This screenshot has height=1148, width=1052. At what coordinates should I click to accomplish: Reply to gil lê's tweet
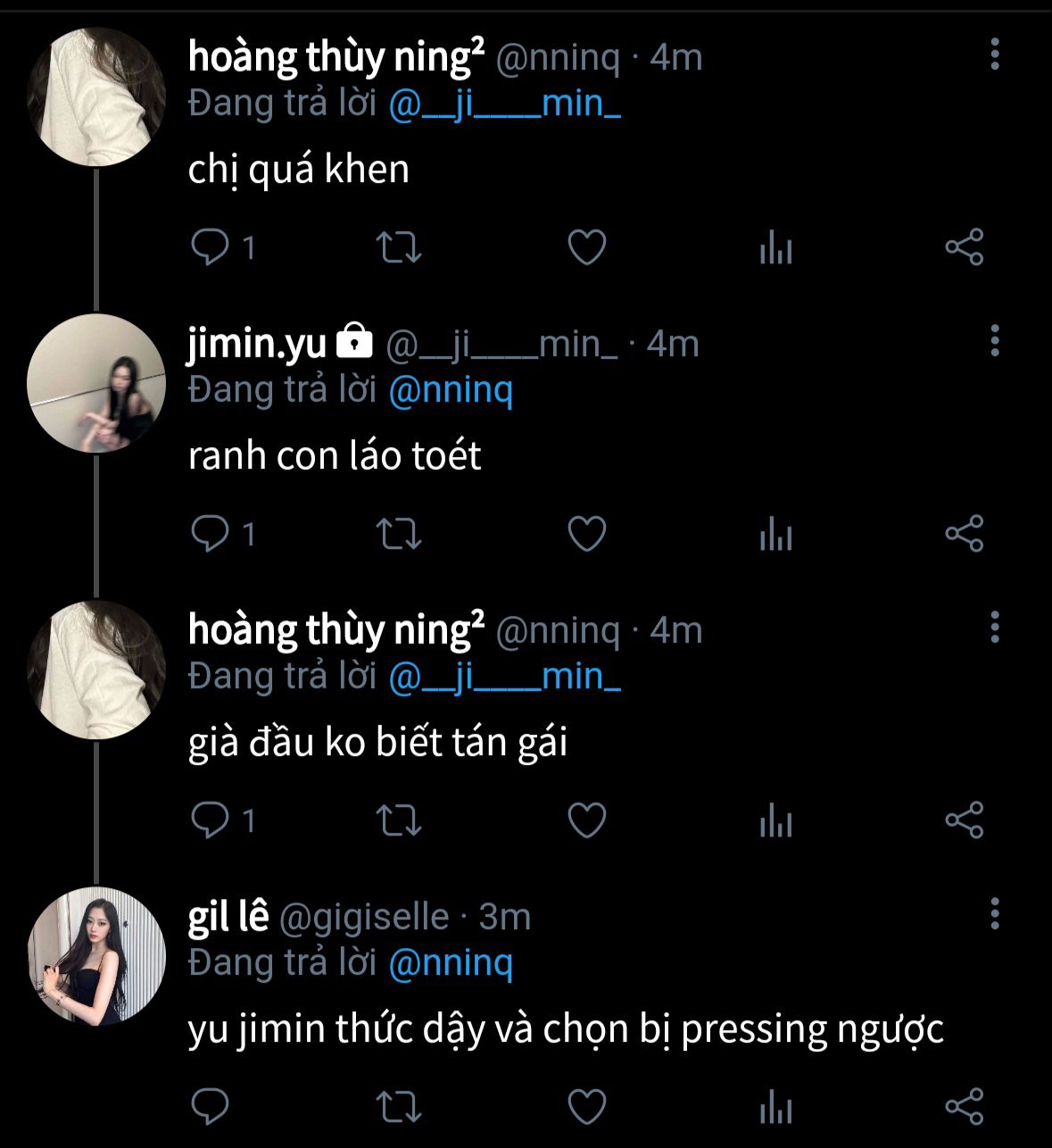211,1107
